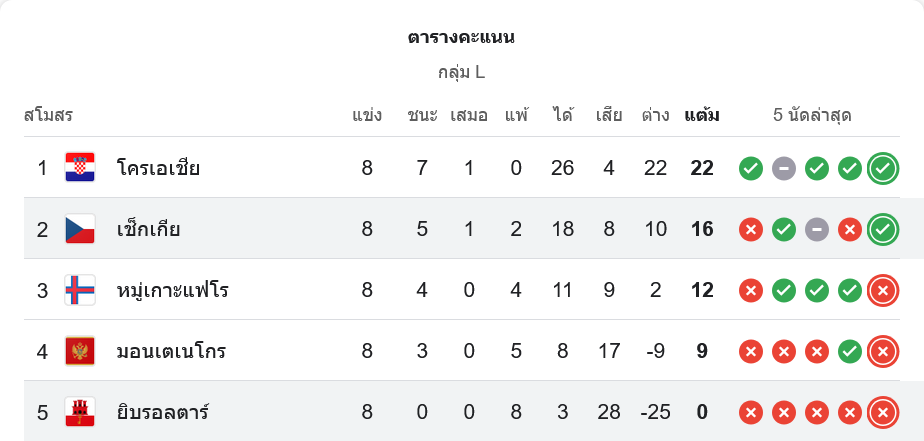Click Croatia's gray draw result icon
The image size is (924, 441).
coord(784,169)
